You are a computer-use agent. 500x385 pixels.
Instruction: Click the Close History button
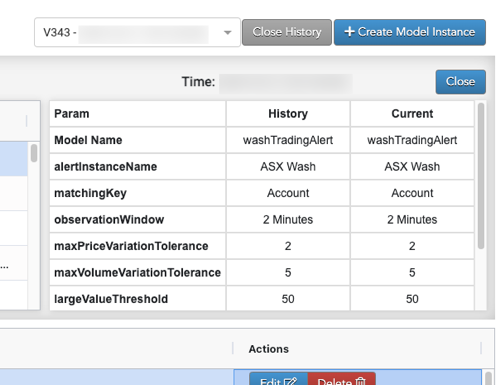pos(287,32)
